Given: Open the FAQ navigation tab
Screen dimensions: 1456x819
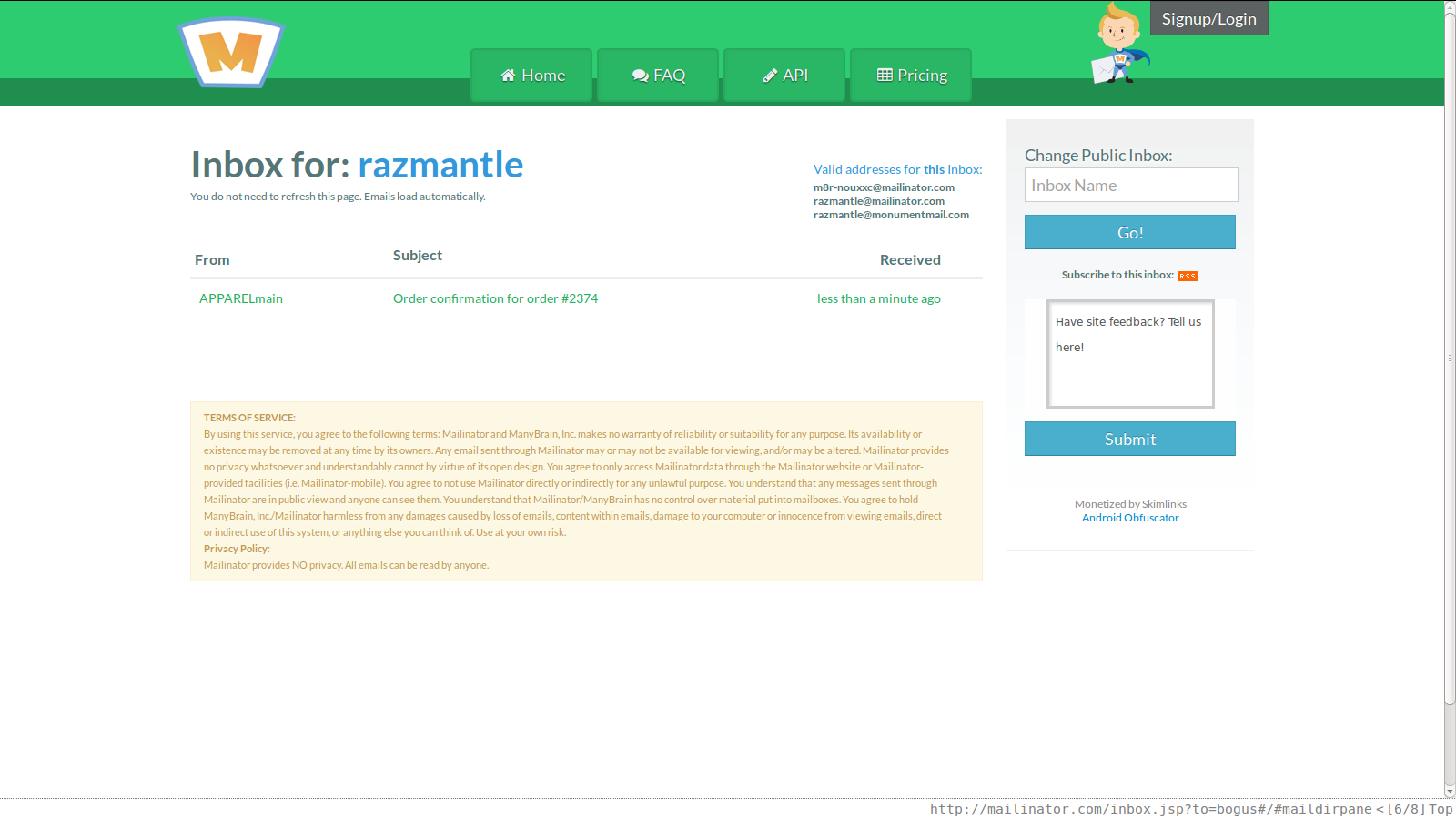Looking at the screenshot, I should 658,75.
